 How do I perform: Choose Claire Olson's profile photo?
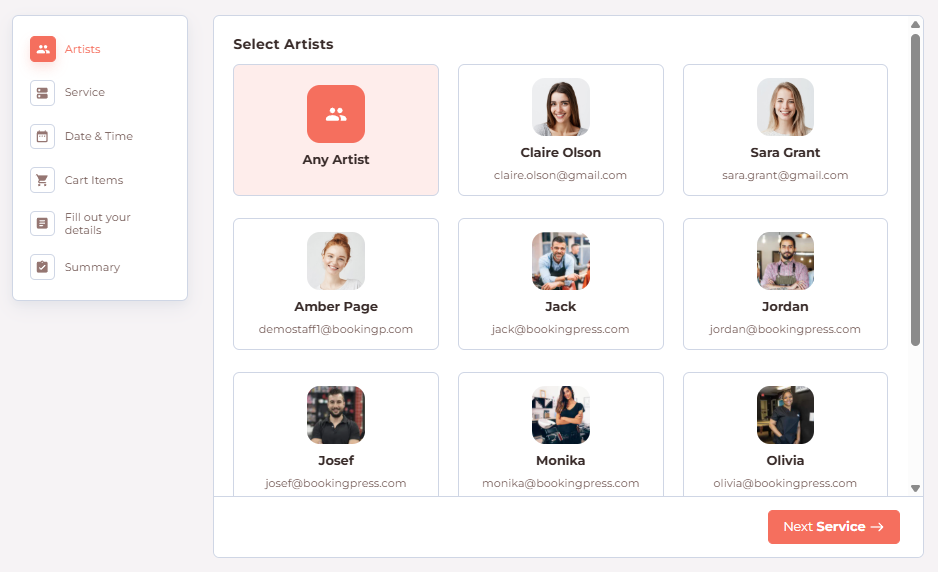tap(561, 107)
